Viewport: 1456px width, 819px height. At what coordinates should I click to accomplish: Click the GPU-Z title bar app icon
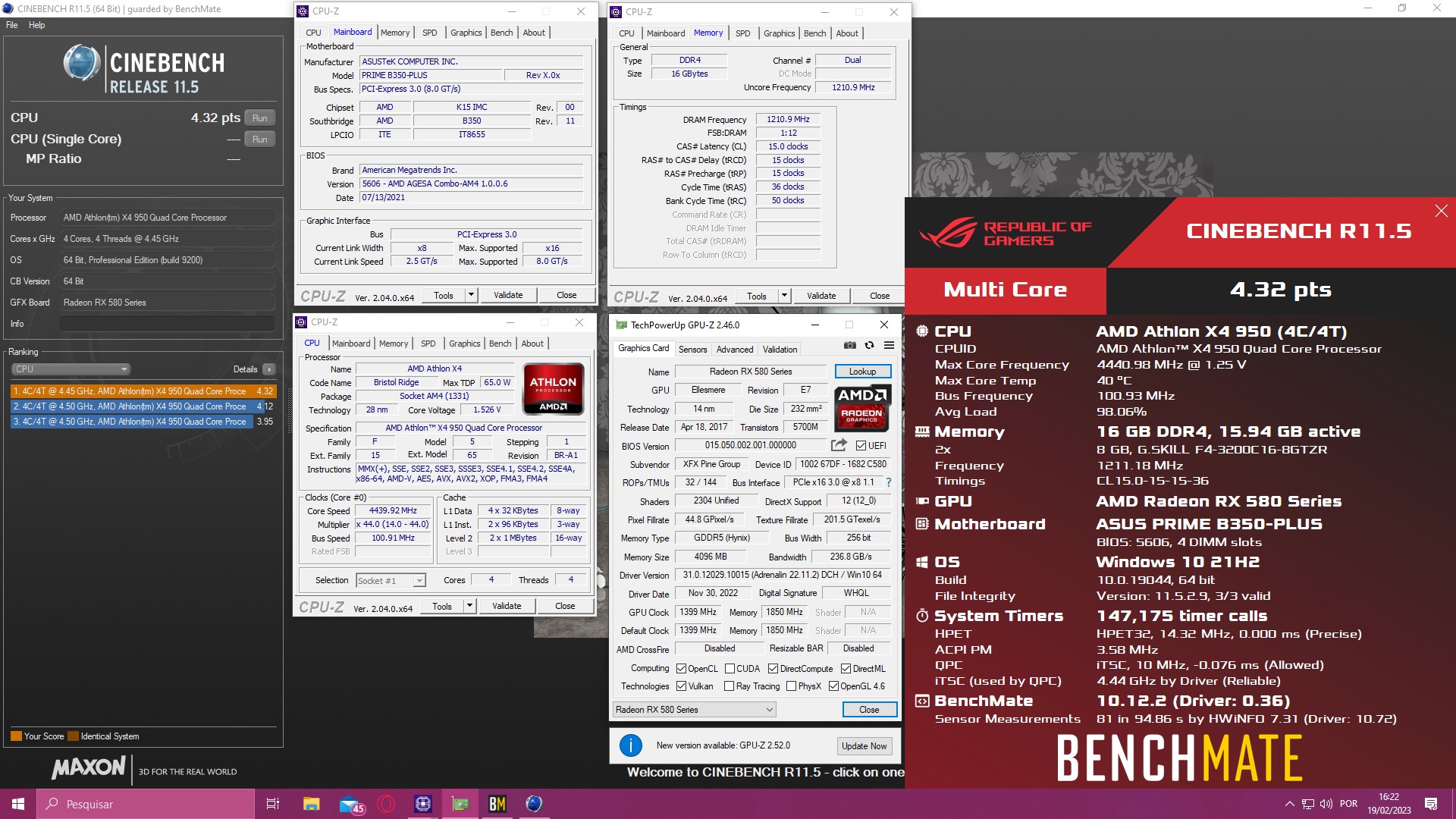coord(622,325)
